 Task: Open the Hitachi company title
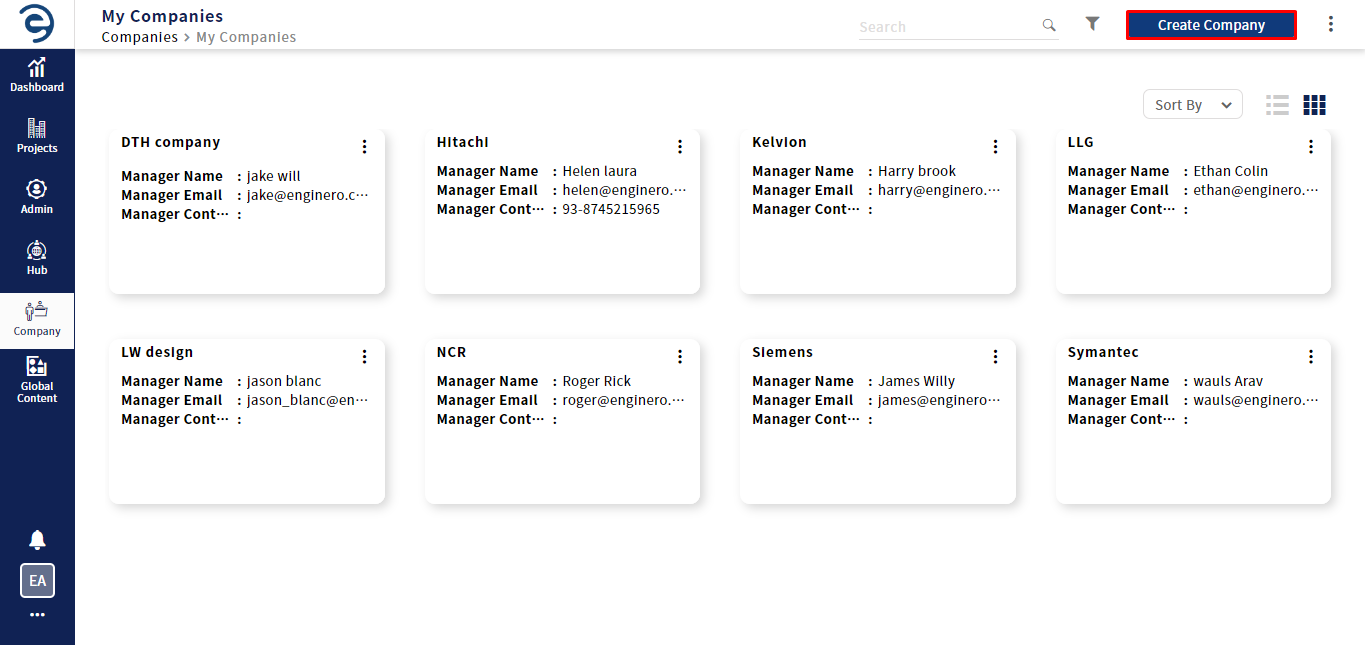click(463, 142)
